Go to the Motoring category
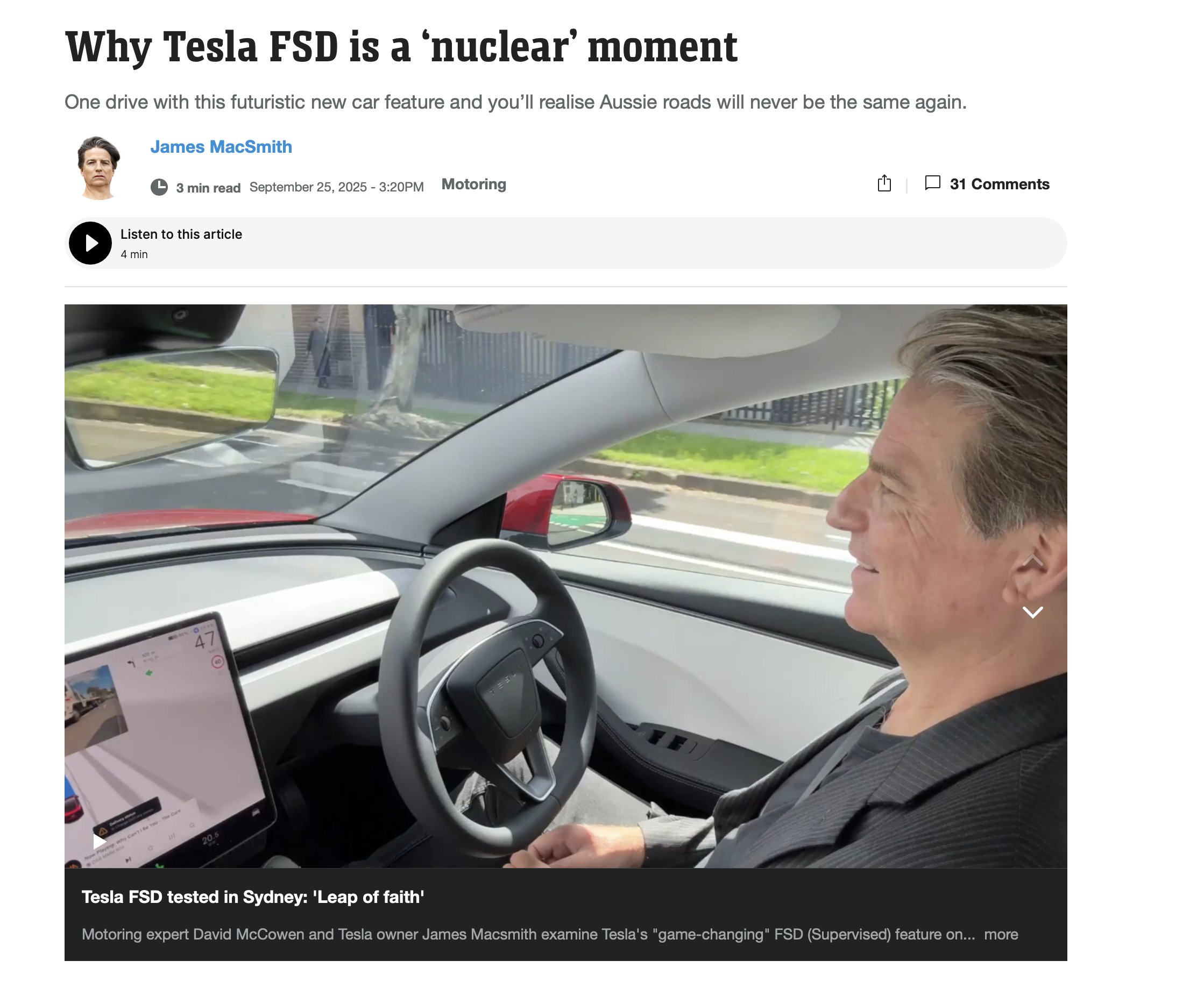This screenshot has height=982, width=1204. tap(473, 184)
